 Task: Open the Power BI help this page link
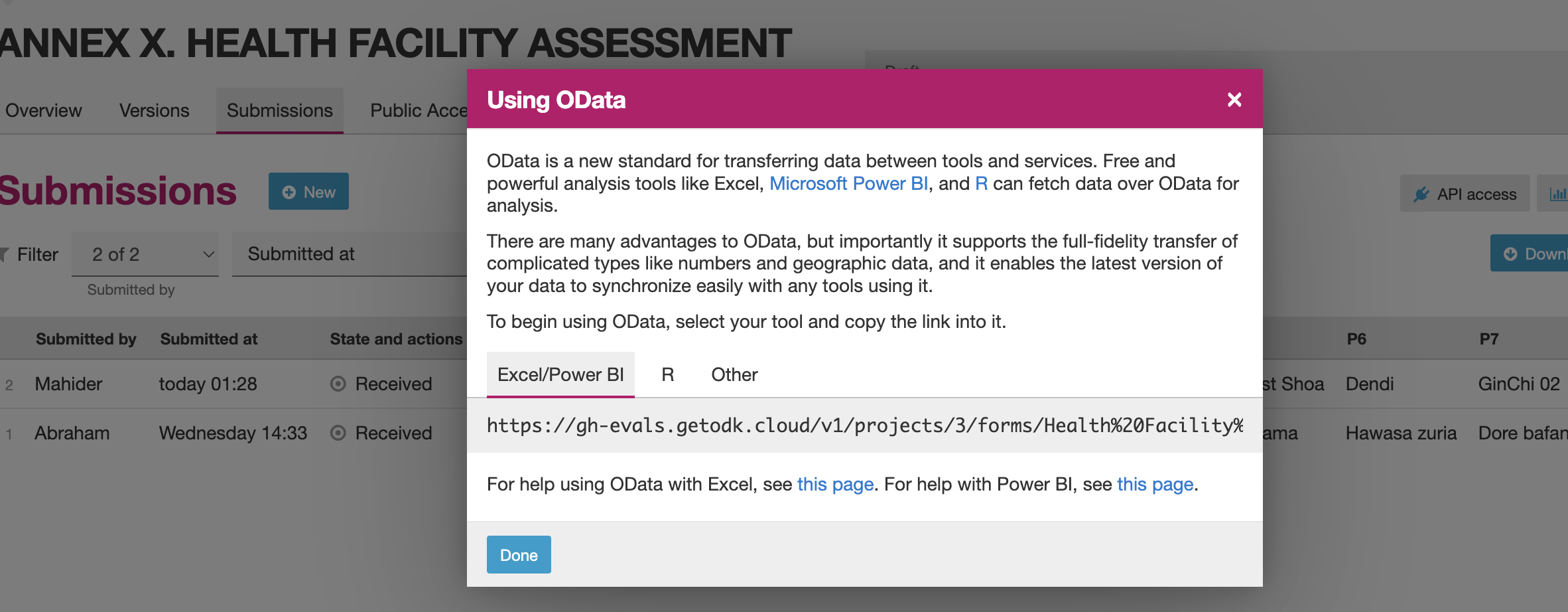(x=1155, y=484)
